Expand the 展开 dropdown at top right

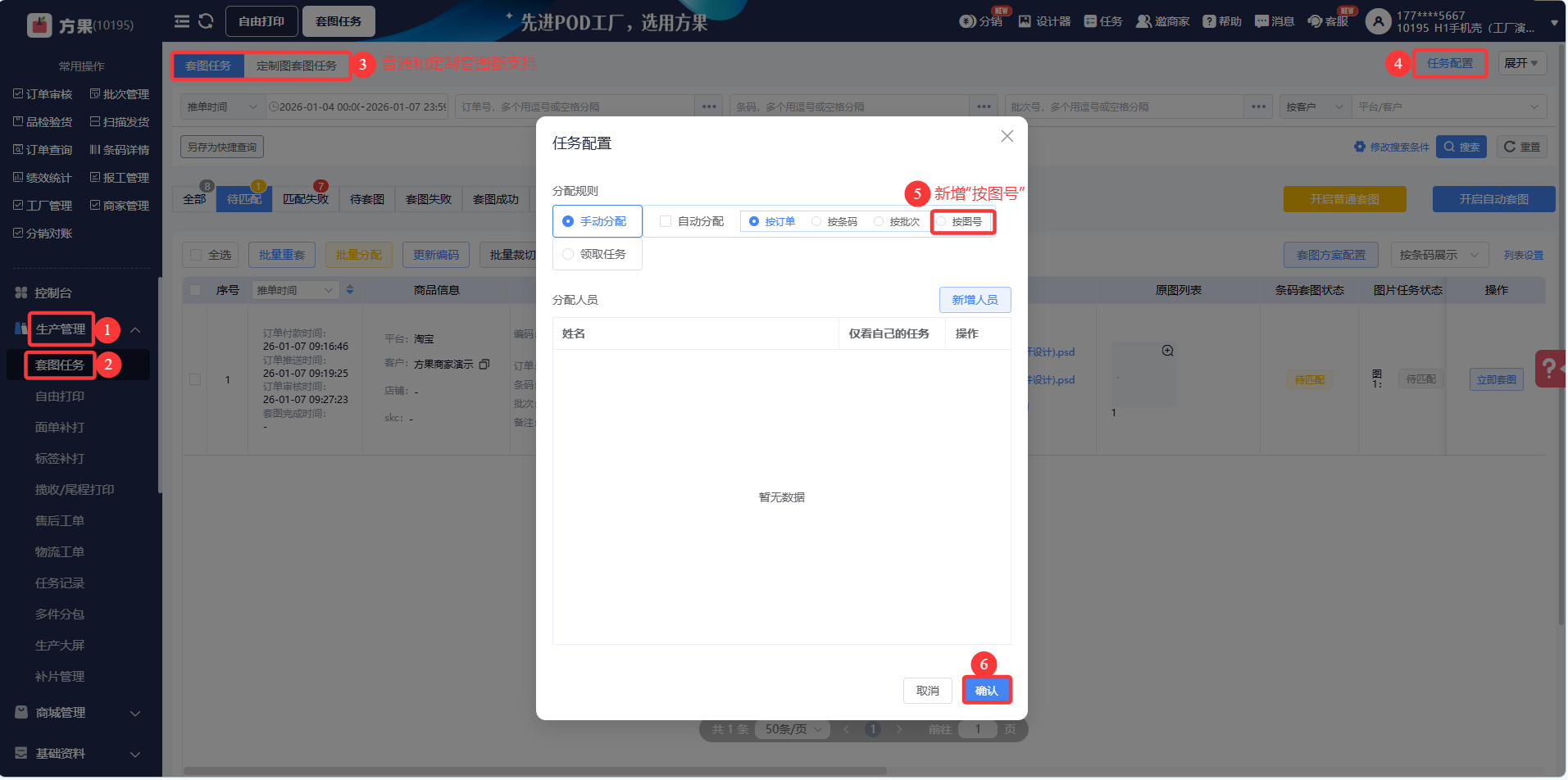pyautogui.click(x=1522, y=63)
